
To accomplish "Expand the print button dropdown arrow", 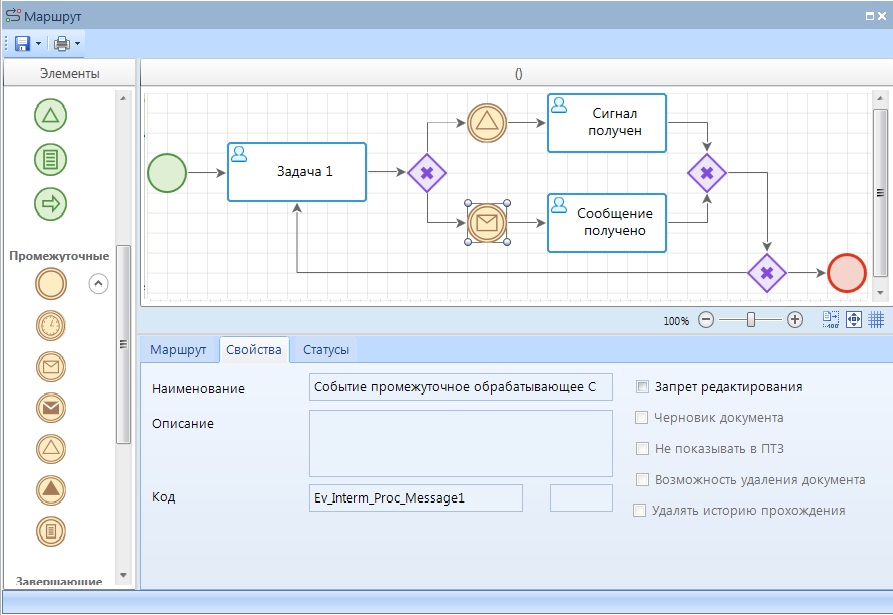I will coord(77,44).
